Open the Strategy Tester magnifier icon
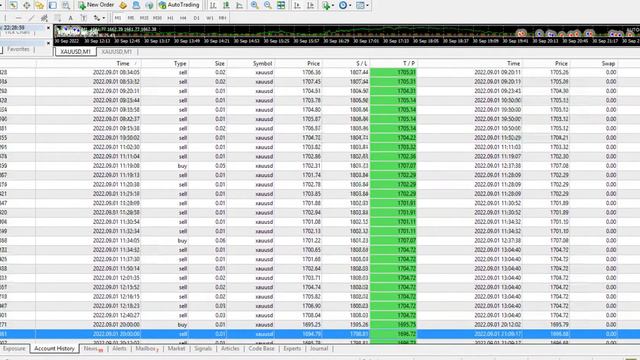Screen dimensions: 640x360 [66, 5]
